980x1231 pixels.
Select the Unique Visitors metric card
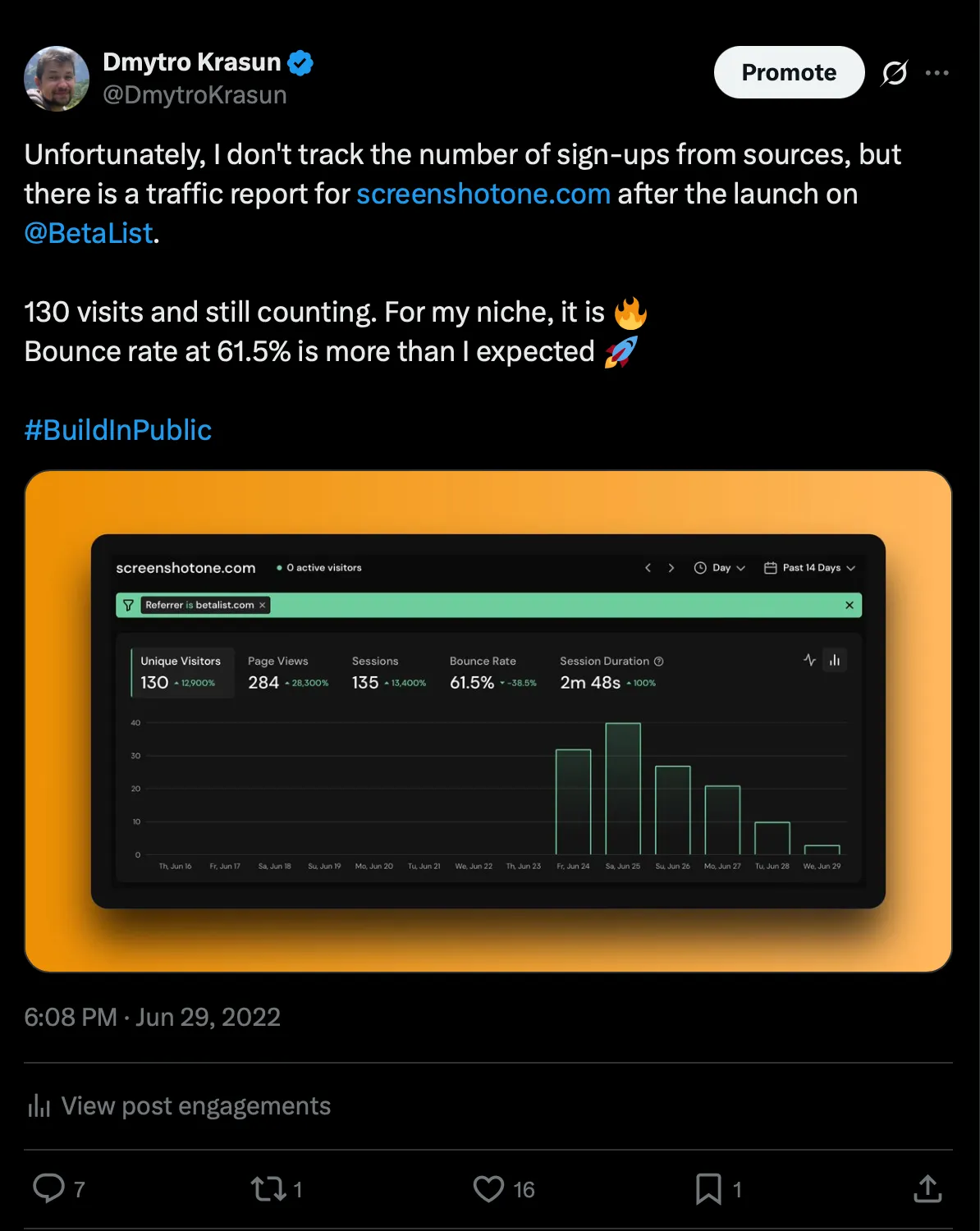(181, 671)
